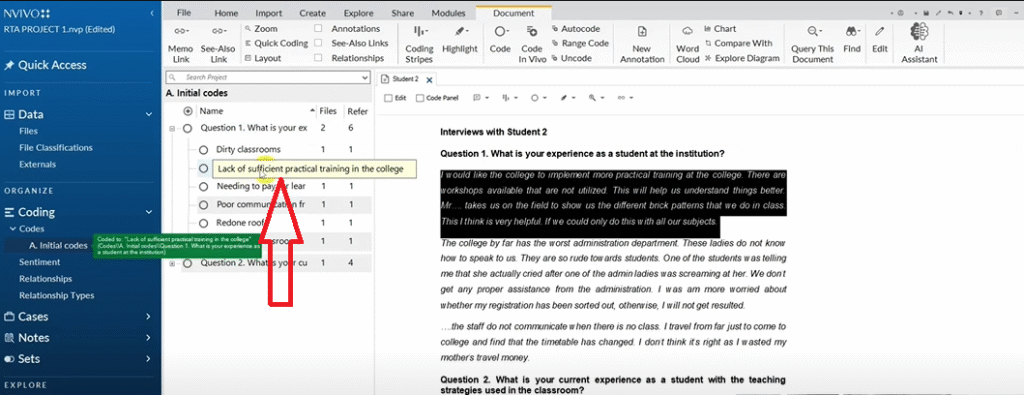Screen dimensions: 1024x395
Task: Expand the Notes section in sidebar
Action: point(149,338)
